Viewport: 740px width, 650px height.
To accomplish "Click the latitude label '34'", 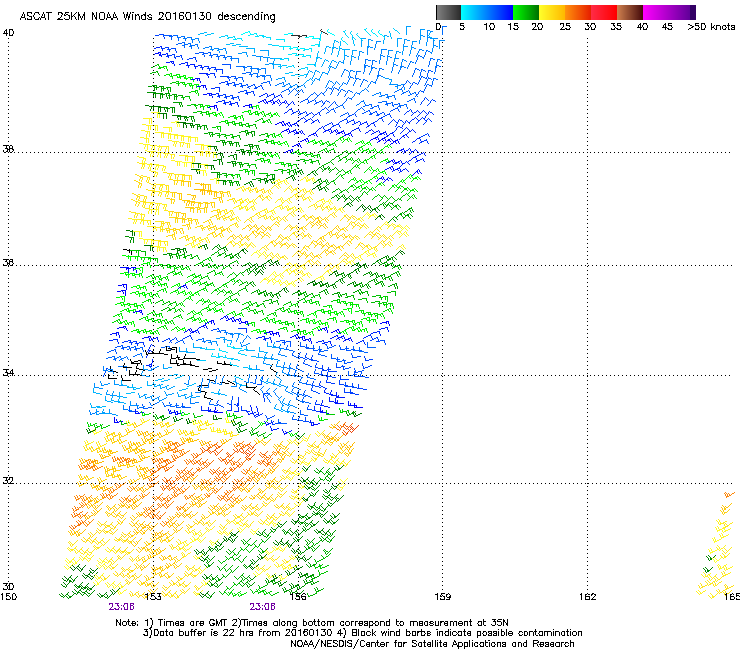I will 8,373.
